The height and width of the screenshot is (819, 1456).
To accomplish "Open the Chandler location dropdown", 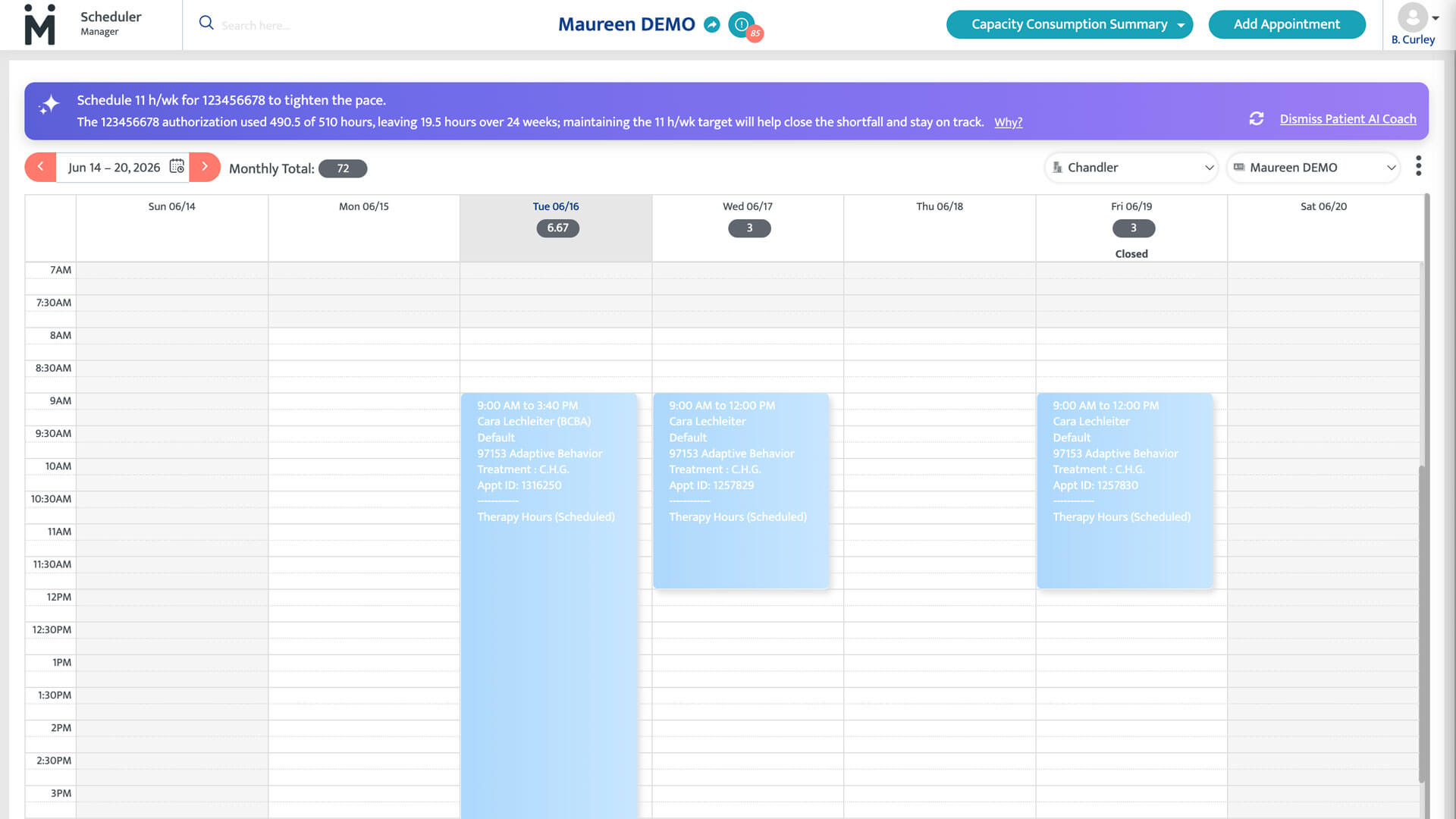I will [x=1131, y=168].
